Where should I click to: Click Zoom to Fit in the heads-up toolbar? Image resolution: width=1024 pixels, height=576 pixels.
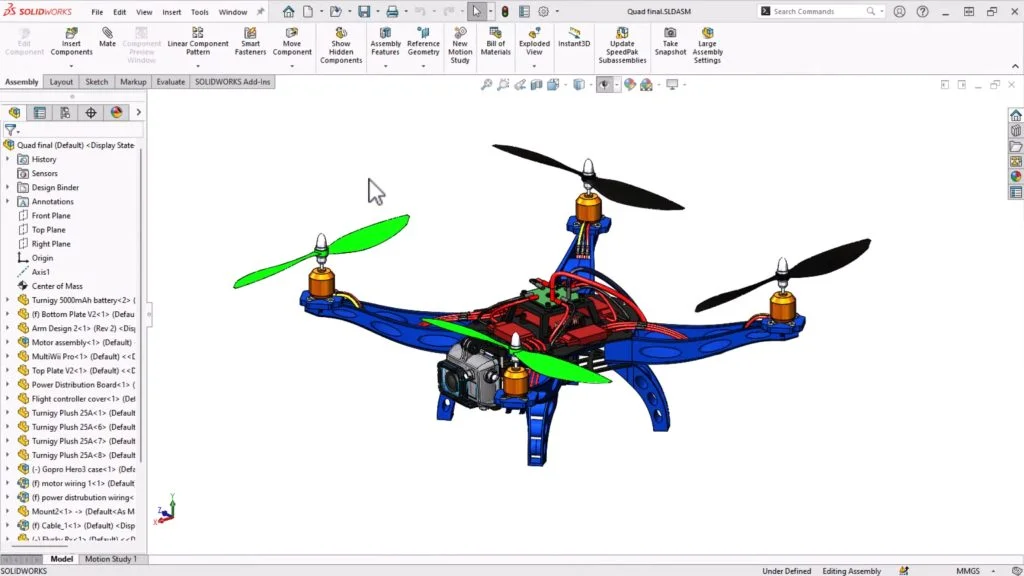click(488, 85)
